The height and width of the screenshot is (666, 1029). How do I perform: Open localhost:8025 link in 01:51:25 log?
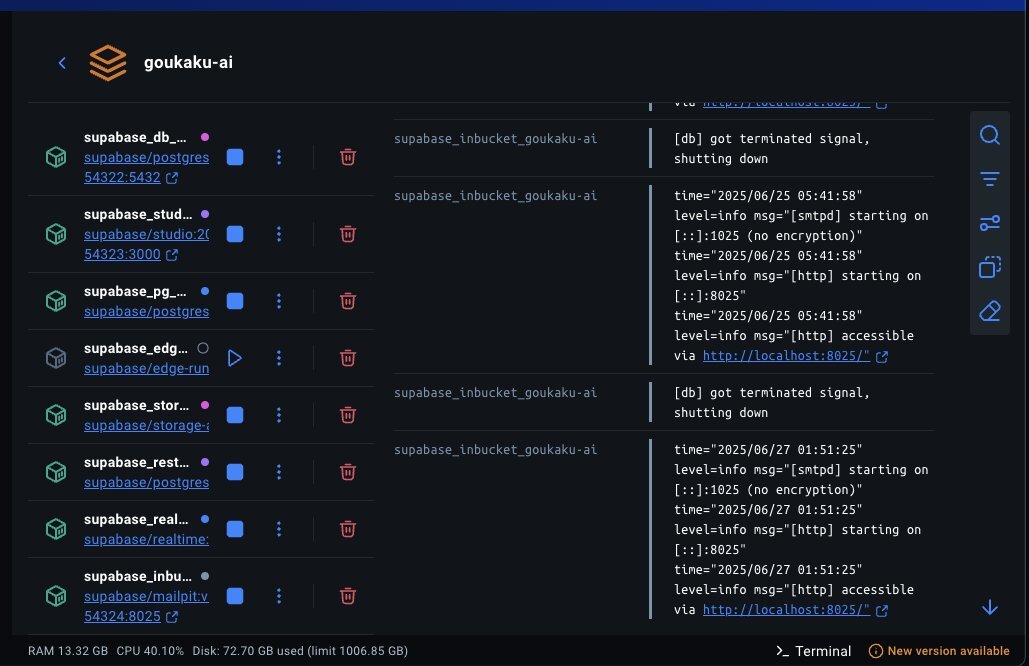(786, 610)
